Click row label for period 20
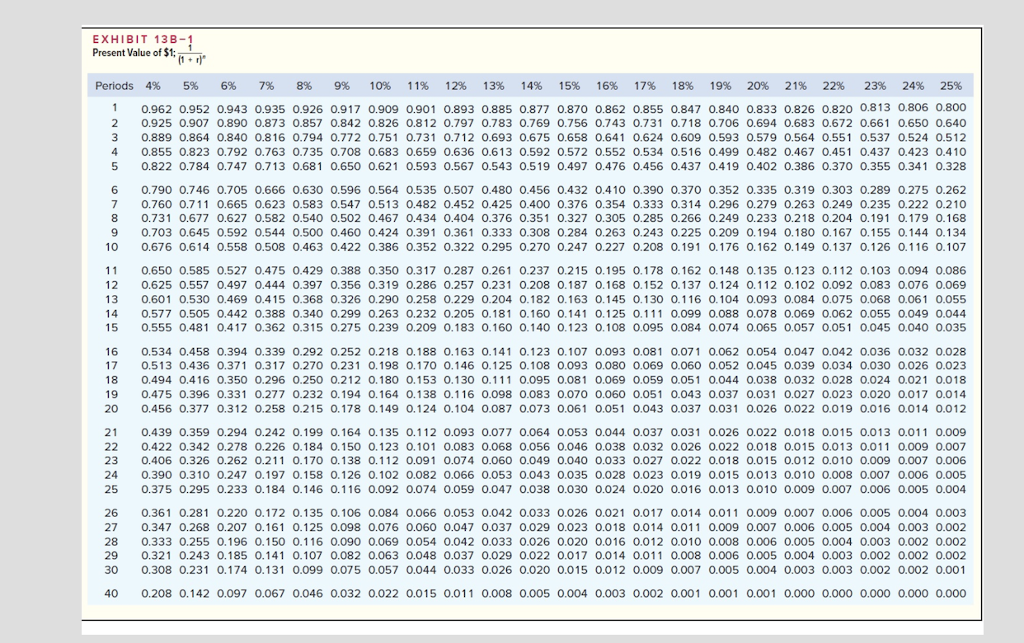The height and width of the screenshot is (643, 1024). (112, 409)
